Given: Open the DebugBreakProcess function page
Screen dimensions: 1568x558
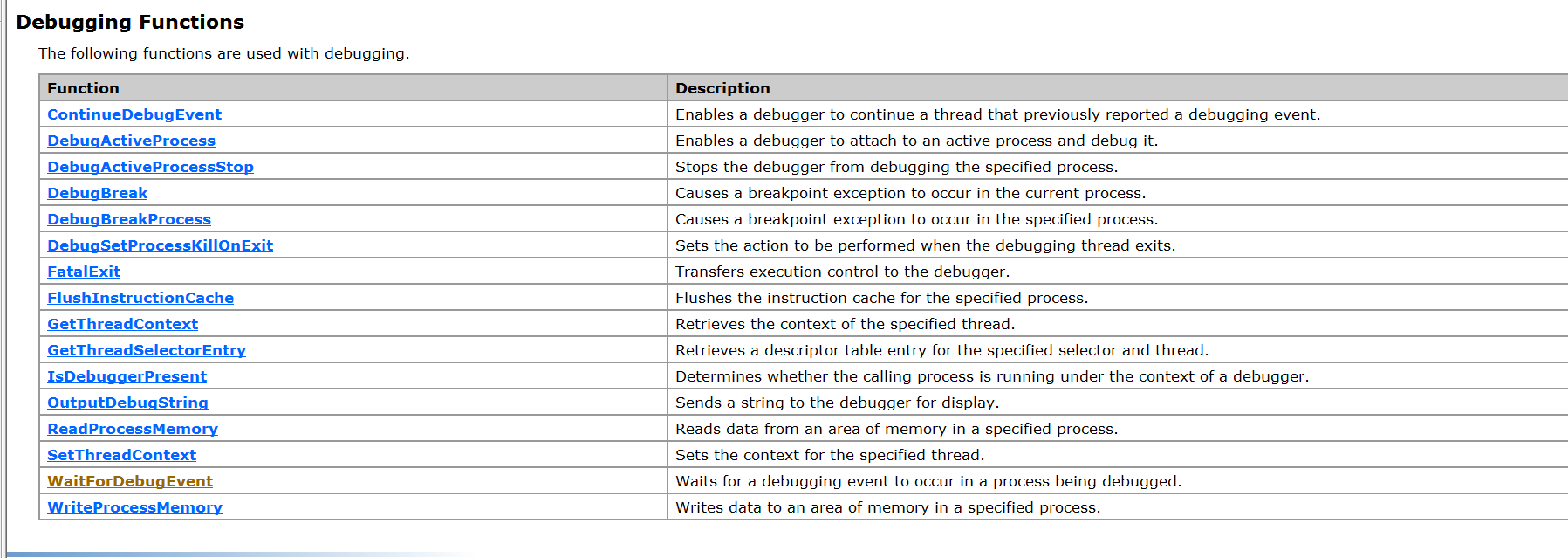Looking at the screenshot, I should [x=129, y=219].
